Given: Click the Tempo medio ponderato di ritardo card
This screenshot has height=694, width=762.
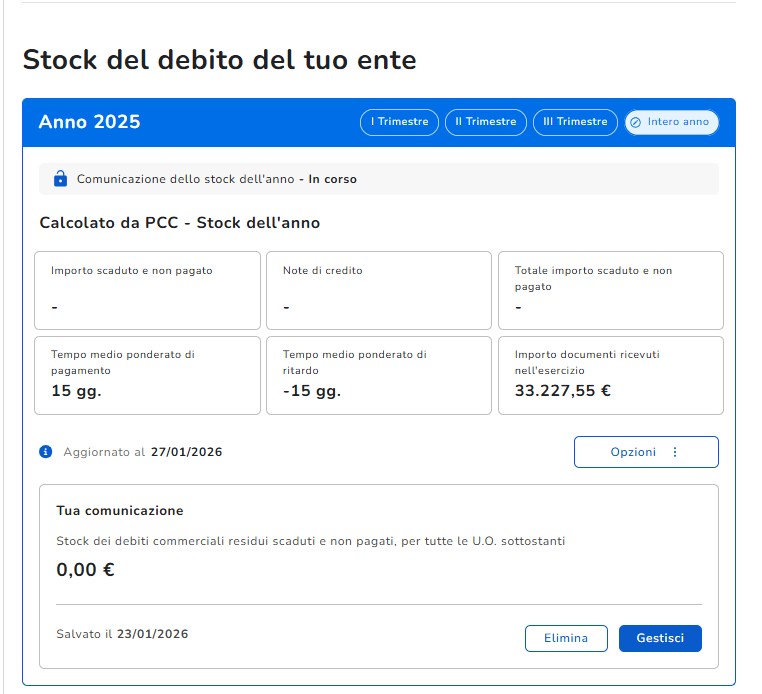Looking at the screenshot, I should click(379, 375).
